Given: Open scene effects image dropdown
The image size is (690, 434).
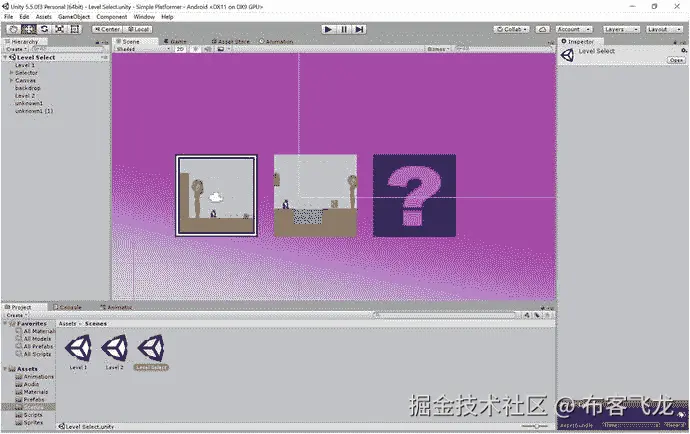Looking at the screenshot, I should click(223, 49).
